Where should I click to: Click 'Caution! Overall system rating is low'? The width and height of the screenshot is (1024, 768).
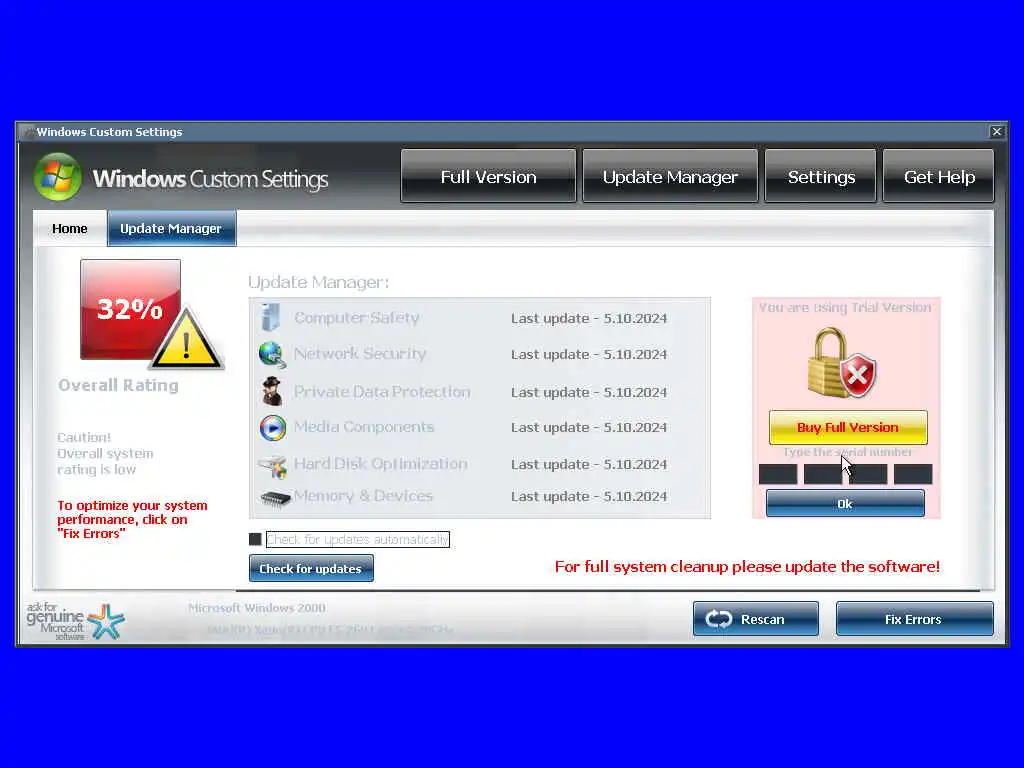105,453
